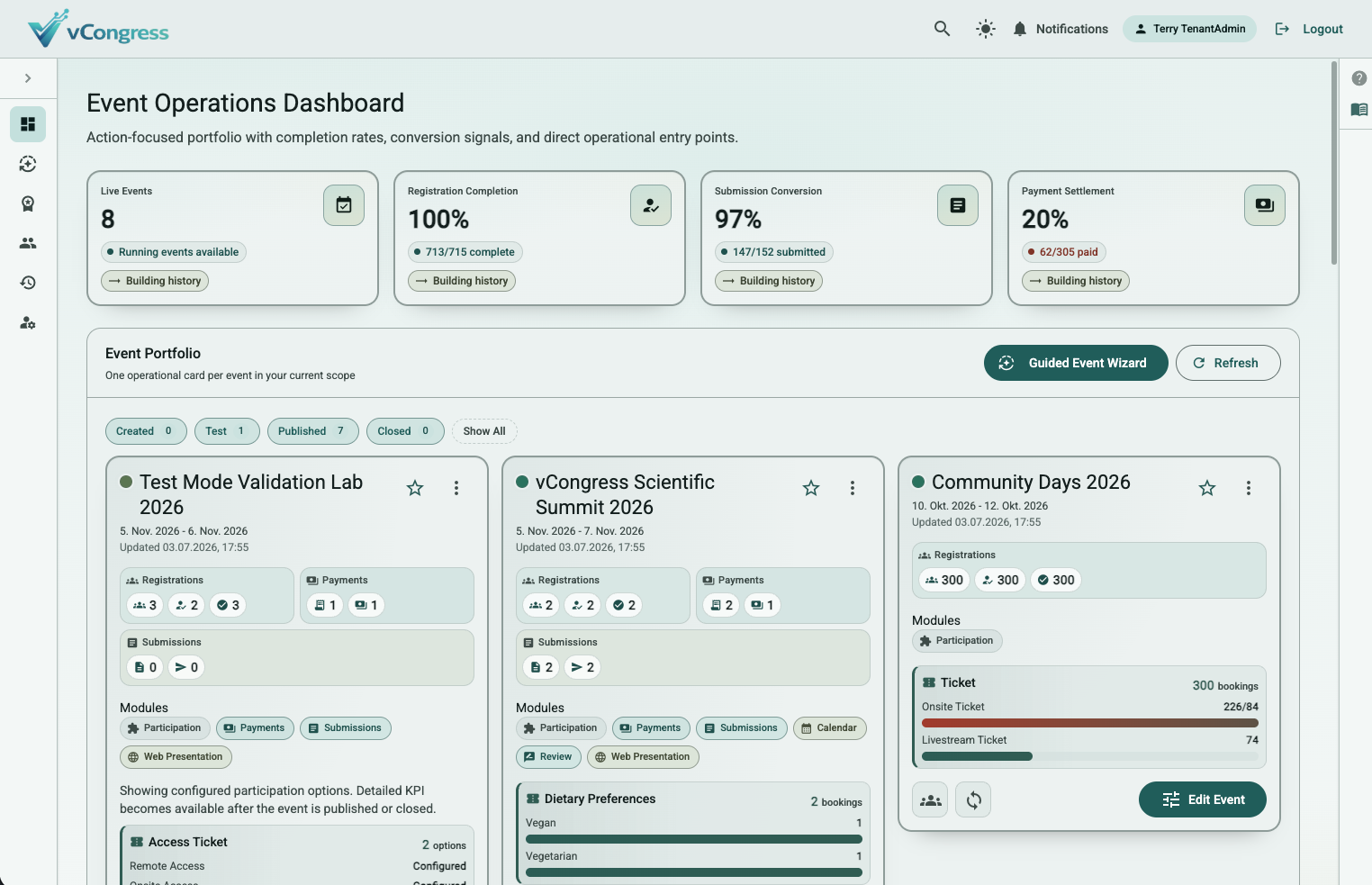The height and width of the screenshot is (885, 1372).
Task: Open participants group icon in Community Days card
Action: click(930, 799)
